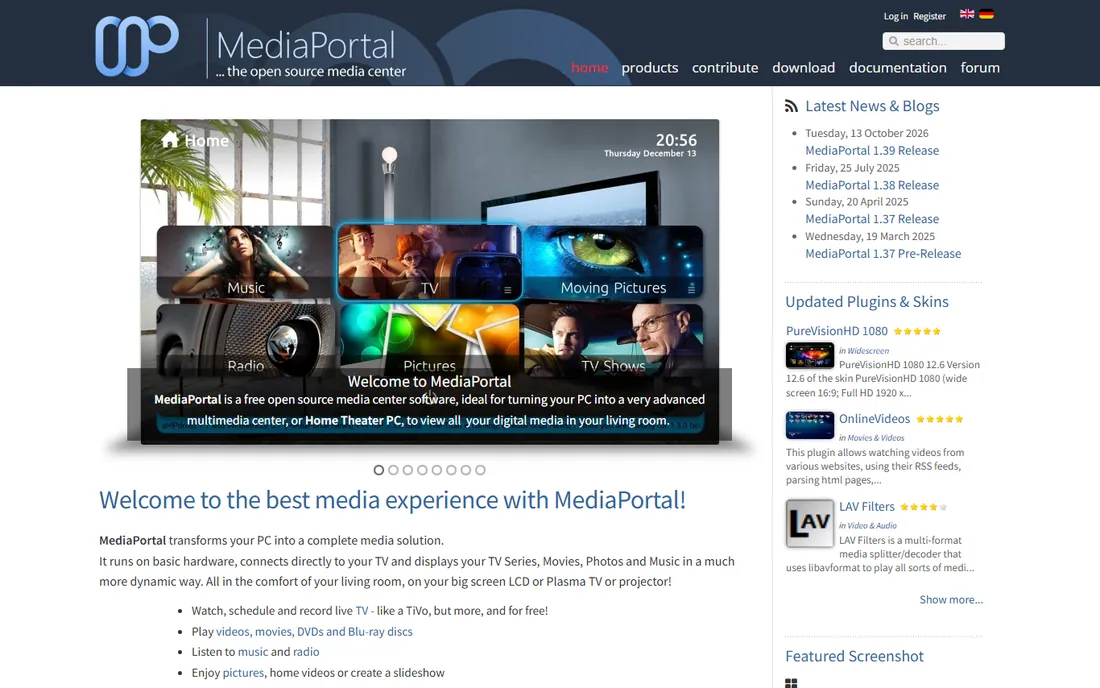This screenshot has width=1100, height=688.
Task: Click the Latest News & Blogs heading
Action: 872,106
